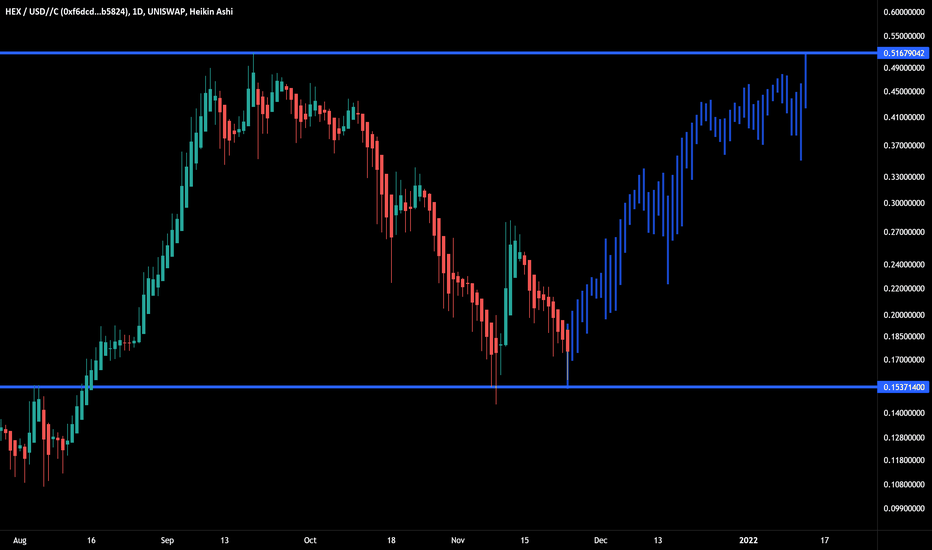The image size is (932, 550).
Task: Click the 17 date label after 2022
Action: 824,540
